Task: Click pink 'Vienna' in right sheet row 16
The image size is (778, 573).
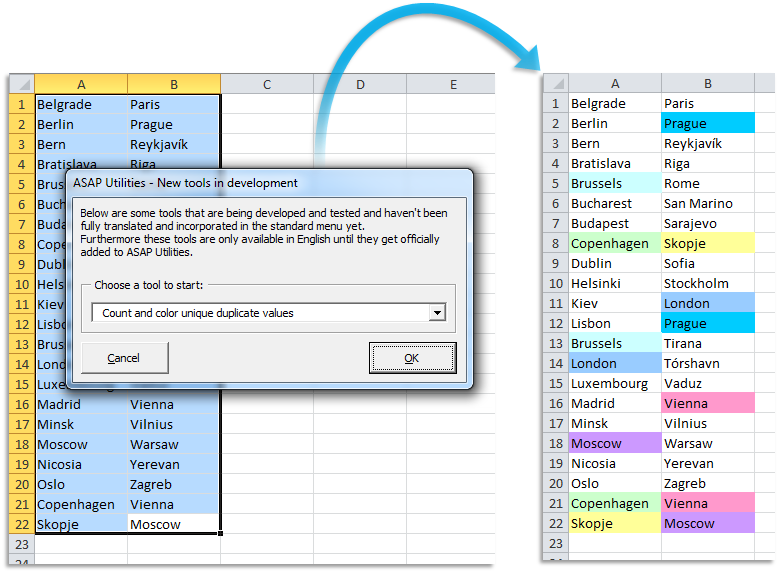Action: pos(708,403)
